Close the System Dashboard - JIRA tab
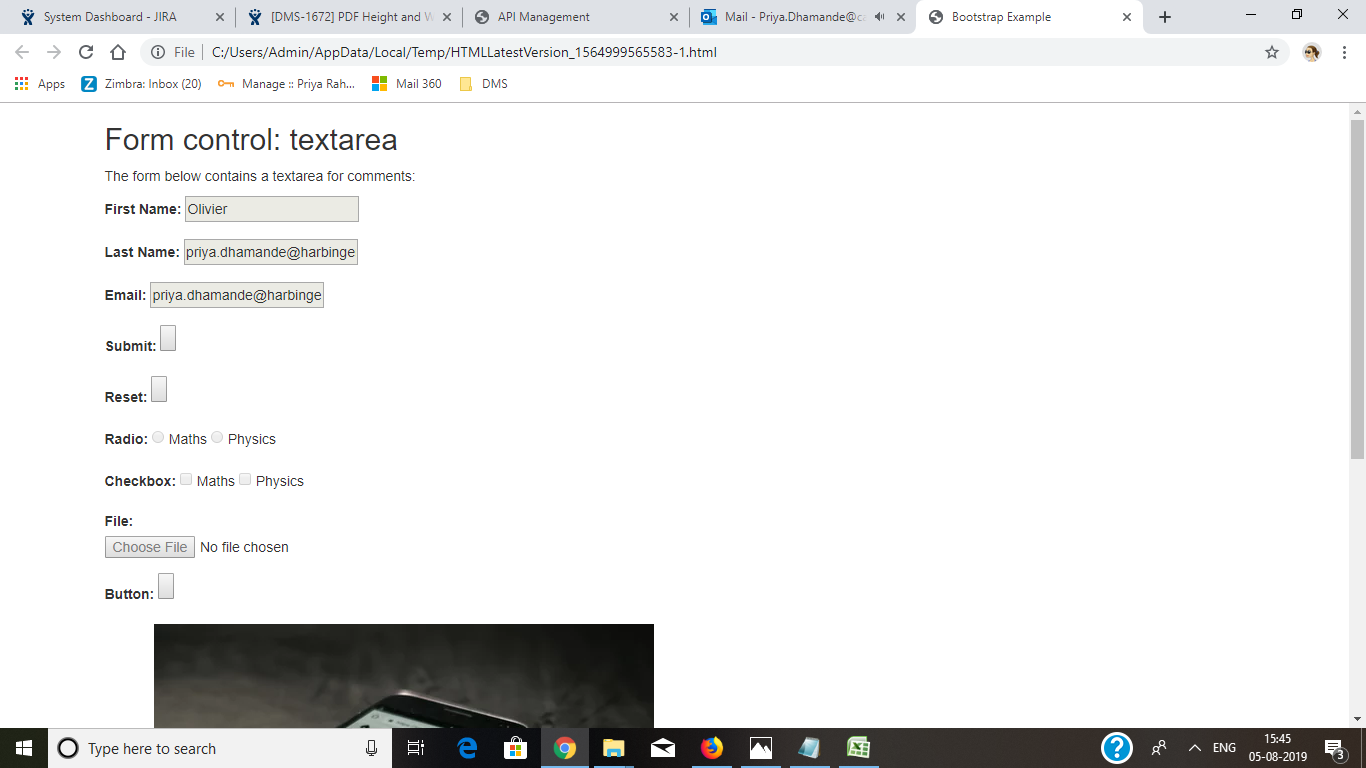Screen dimensions: 1366x768 [219, 17]
